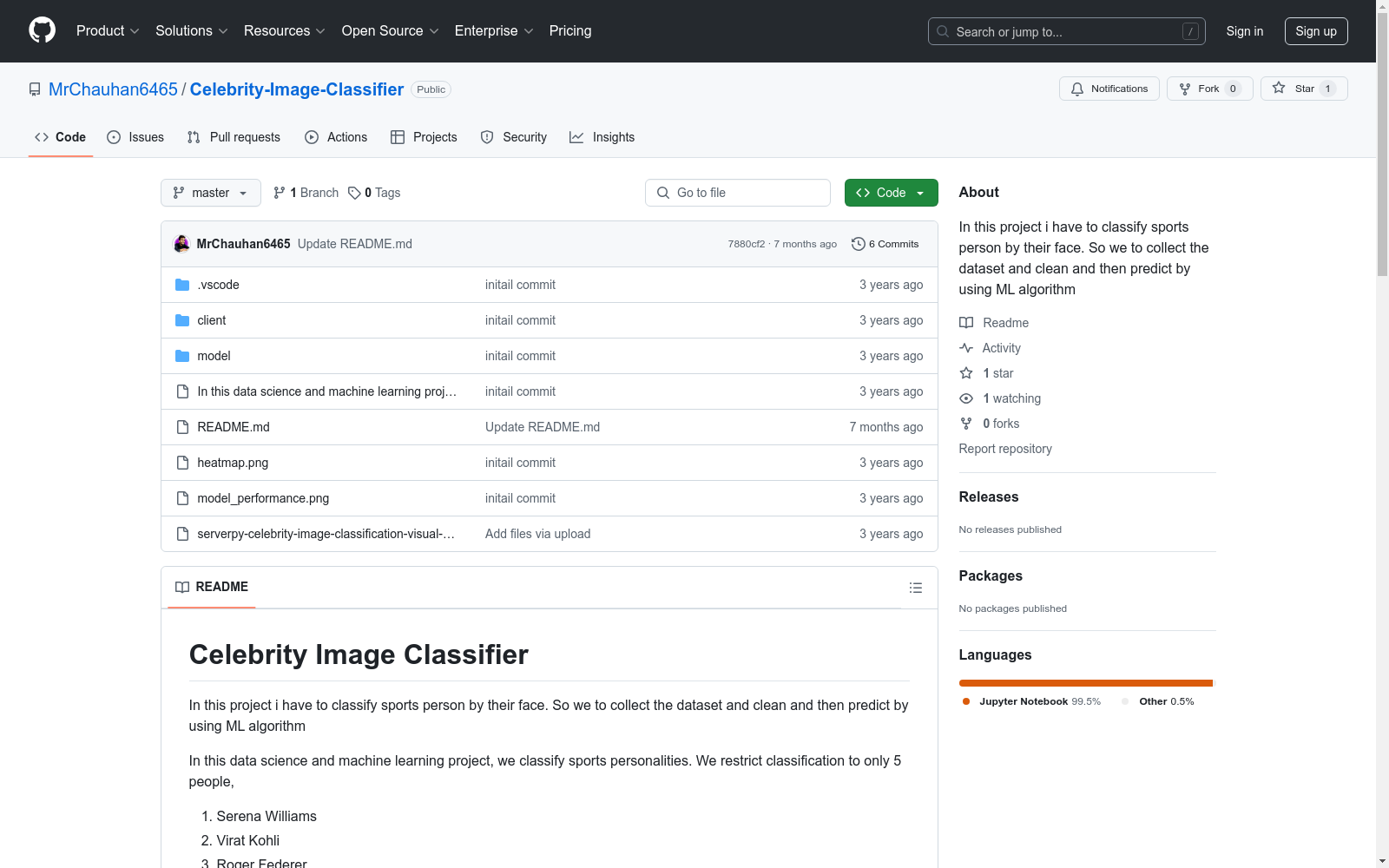Open the Celebrity-Image-Classifier repo link

297,89
